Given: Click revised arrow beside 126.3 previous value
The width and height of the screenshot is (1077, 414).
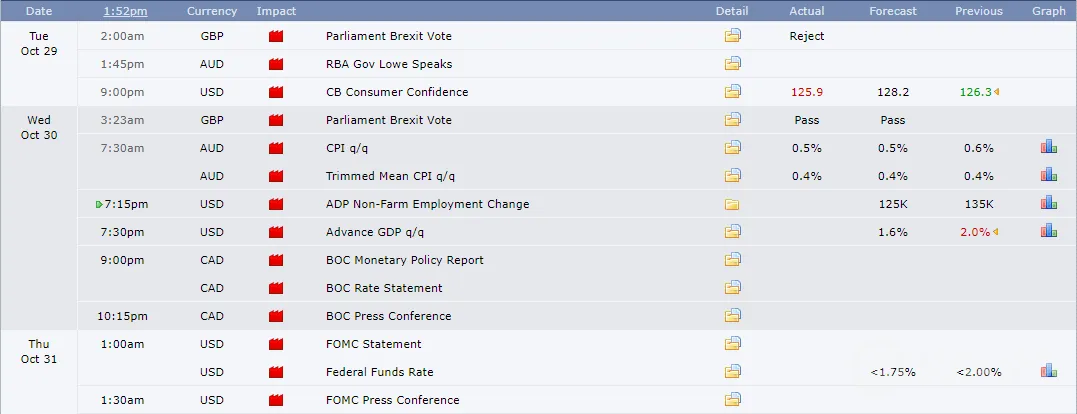Looking at the screenshot, I should (996, 92).
